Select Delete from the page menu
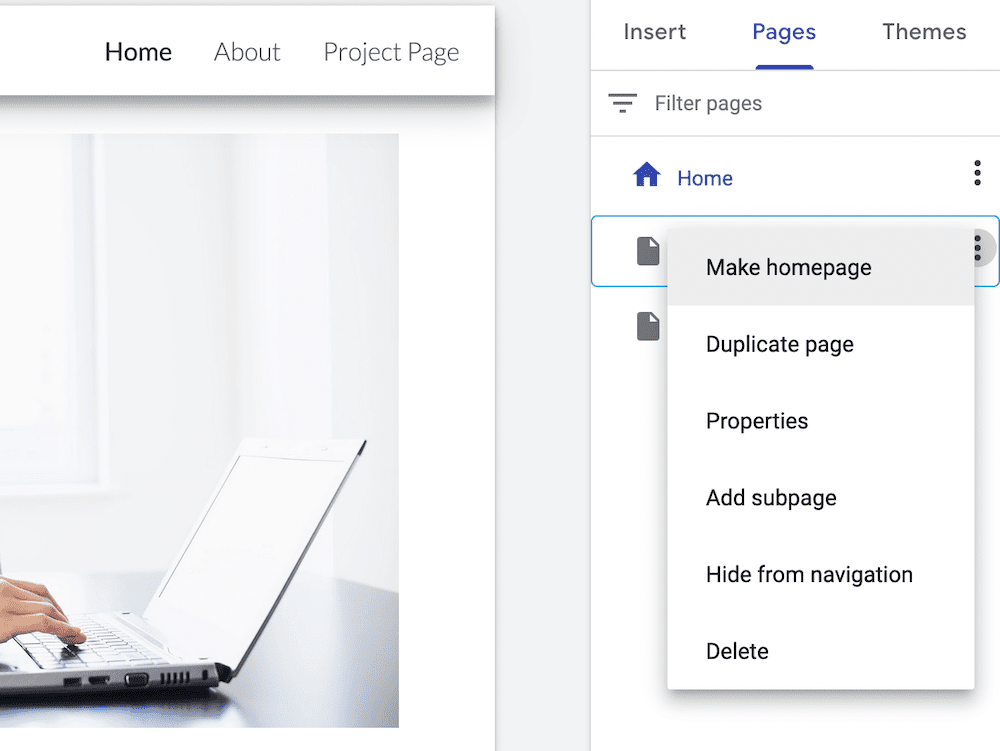This screenshot has width=1000, height=751. [738, 651]
